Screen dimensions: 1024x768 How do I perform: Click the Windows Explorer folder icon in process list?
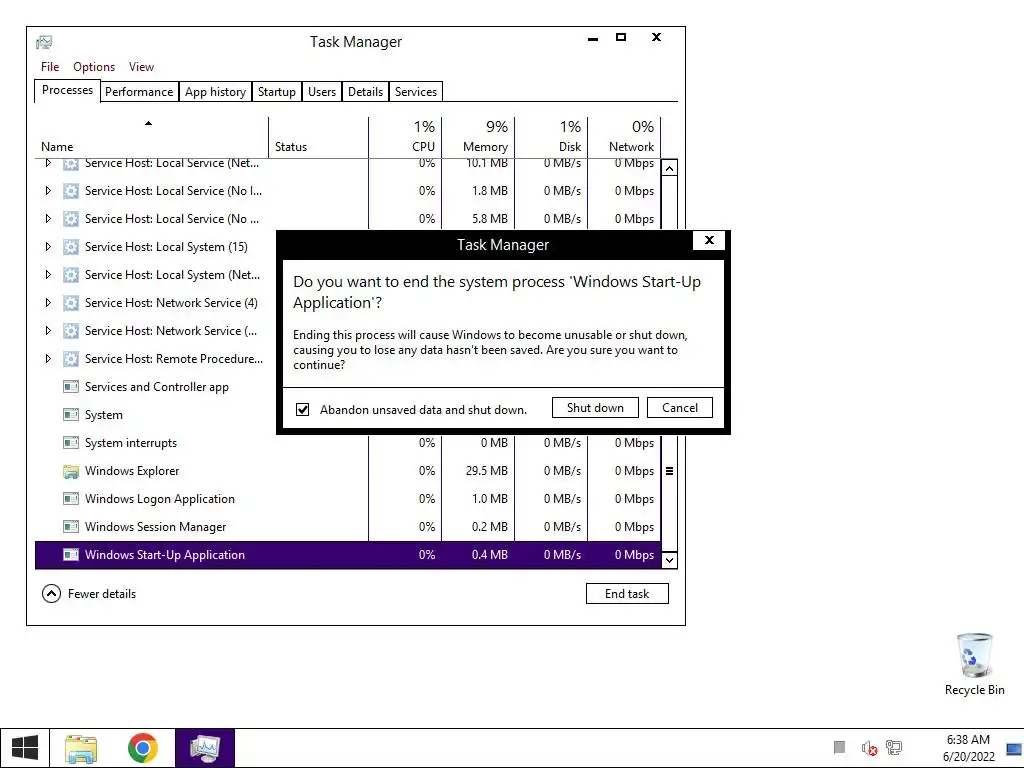click(x=71, y=471)
